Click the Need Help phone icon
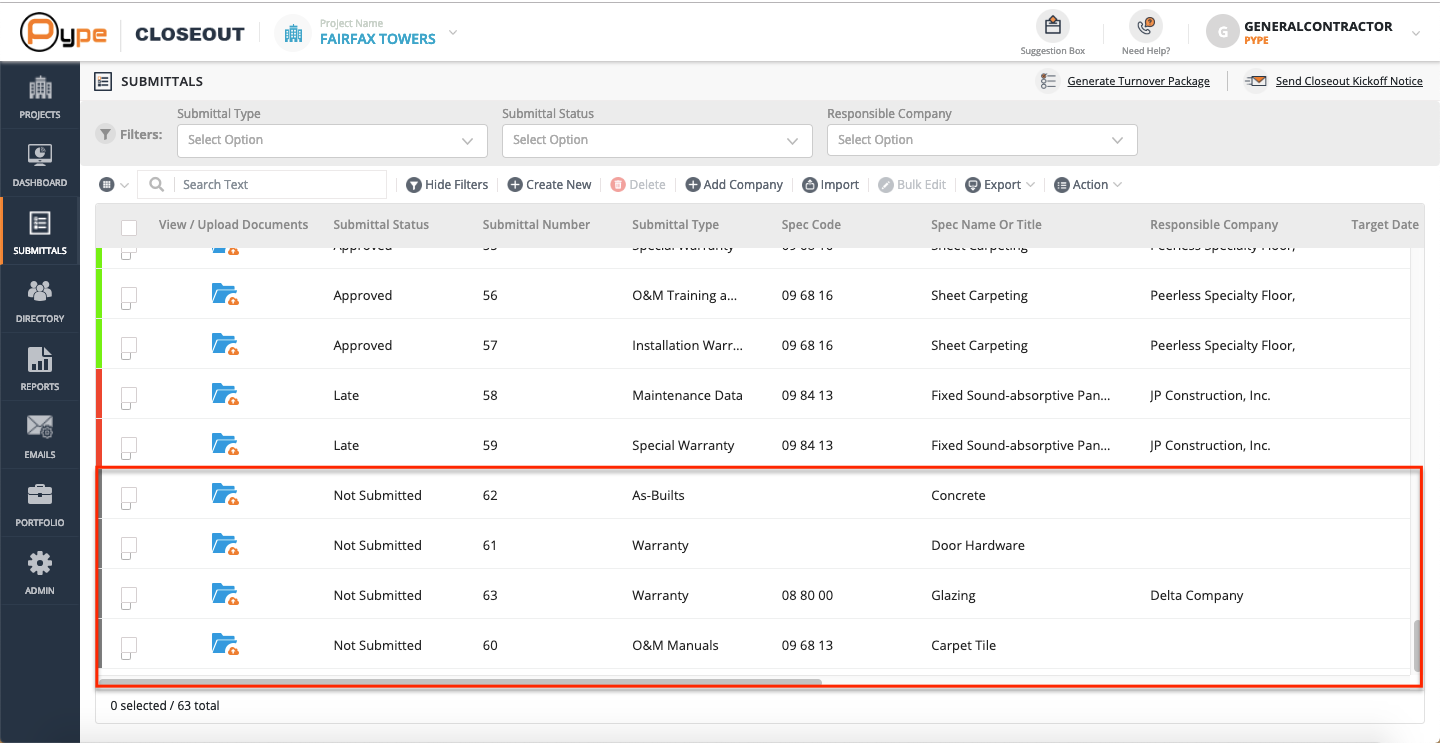This screenshot has height=743, width=1440. point(1145,26)
